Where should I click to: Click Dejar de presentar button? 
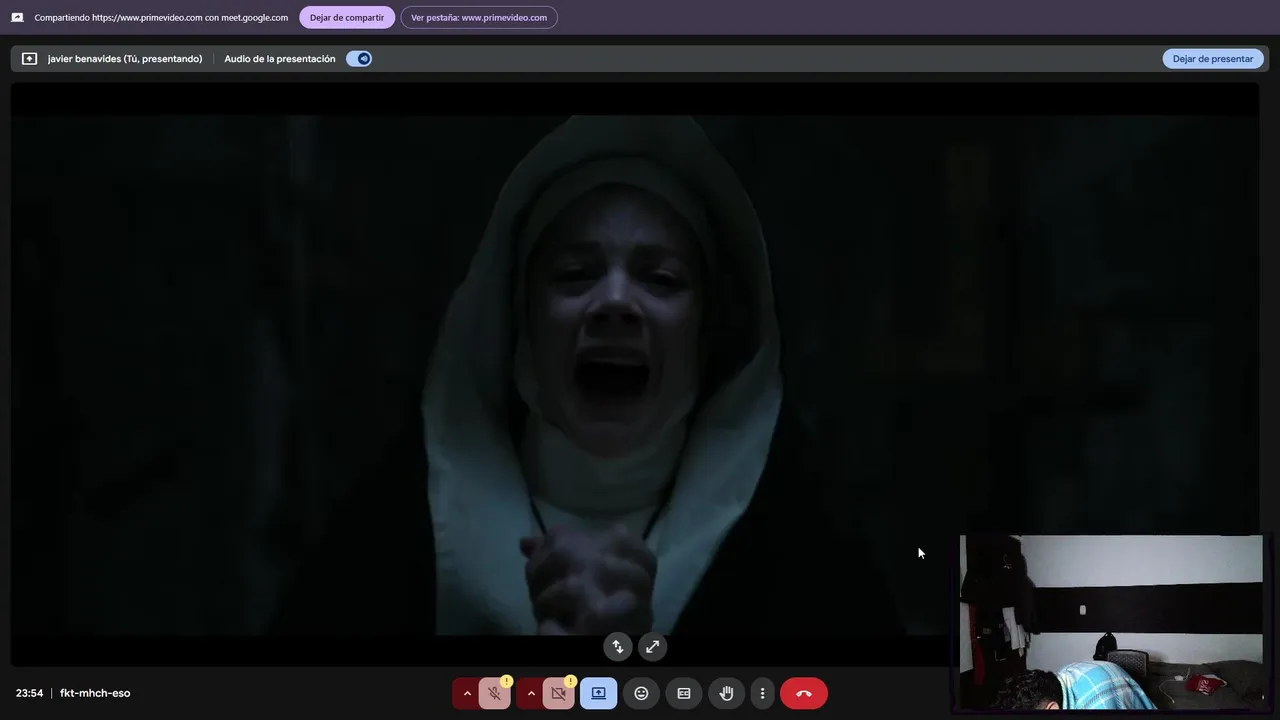[x=1212, y=59]
